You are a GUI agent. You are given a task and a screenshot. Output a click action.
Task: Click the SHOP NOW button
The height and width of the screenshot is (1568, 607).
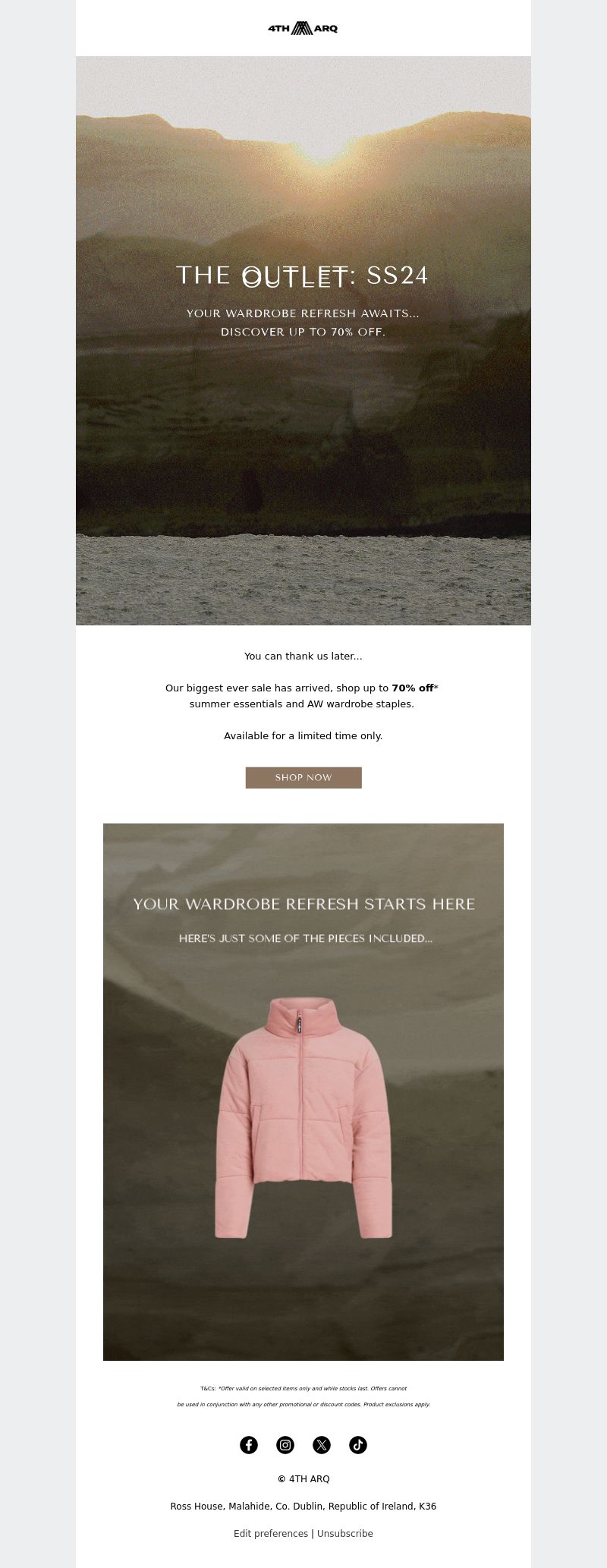[303, 778]
